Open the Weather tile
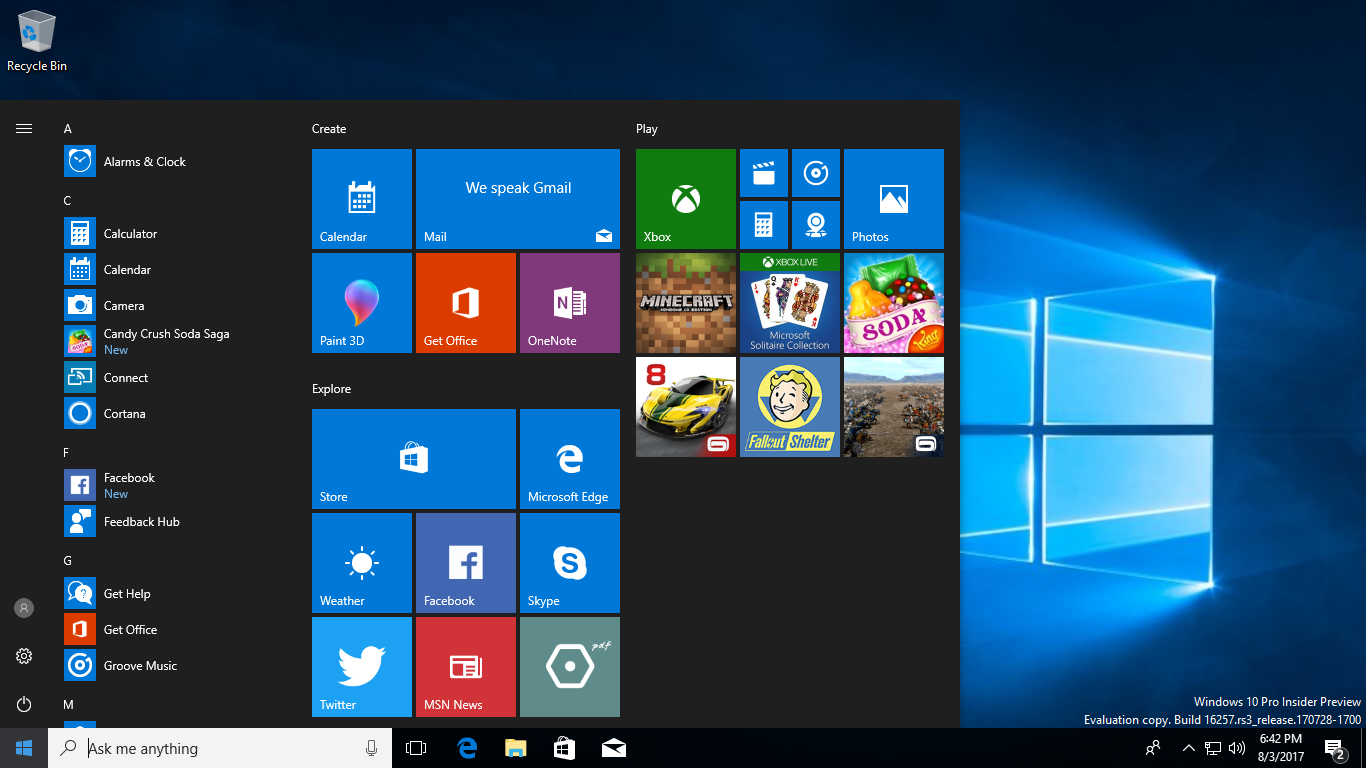Screen dimensions: 1366x768 coord(362,563)
